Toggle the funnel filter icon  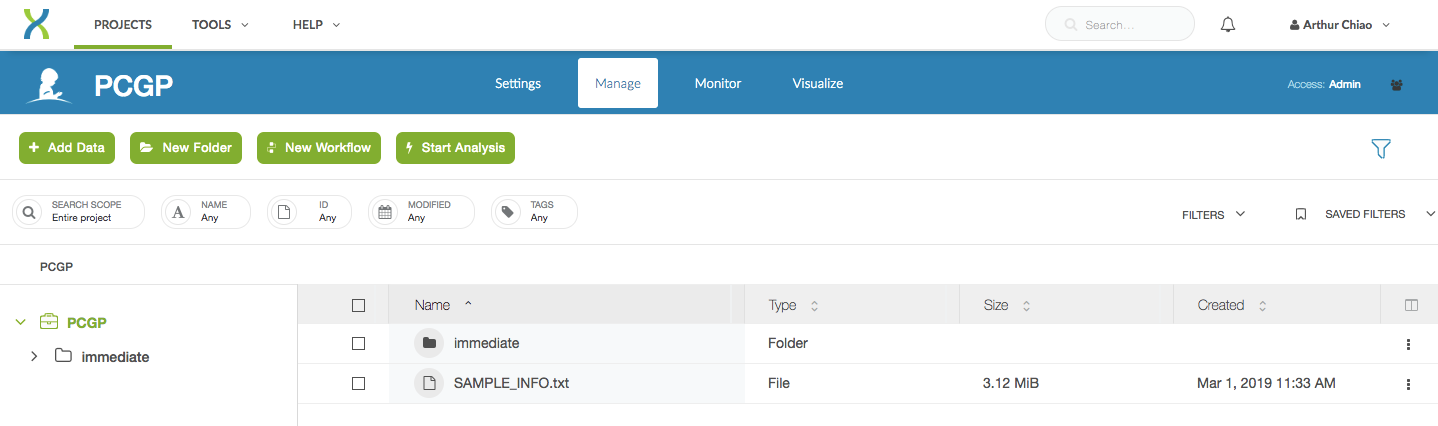tap(1380, 149)
